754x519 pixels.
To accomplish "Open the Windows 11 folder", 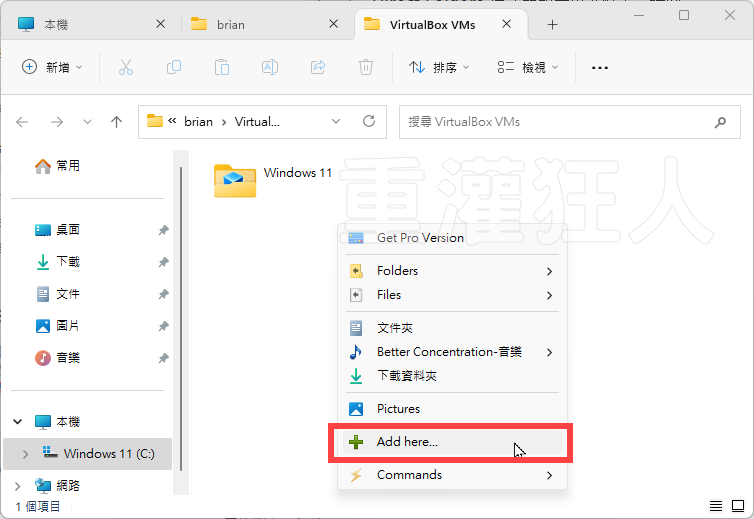I will pyautogui.click(x=236, y=179).
